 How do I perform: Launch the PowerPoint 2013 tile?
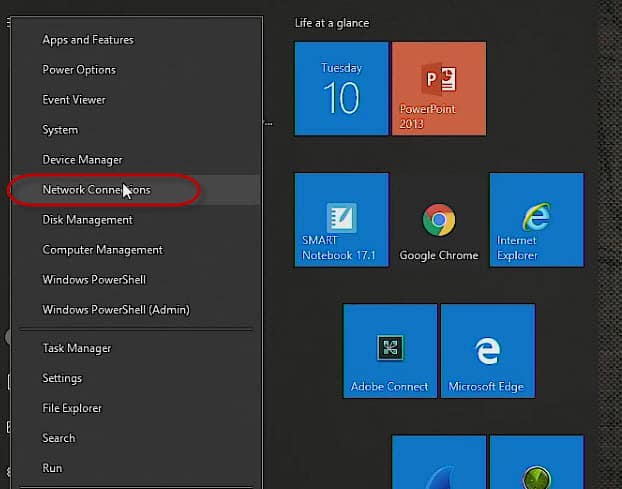click(439, 88)
